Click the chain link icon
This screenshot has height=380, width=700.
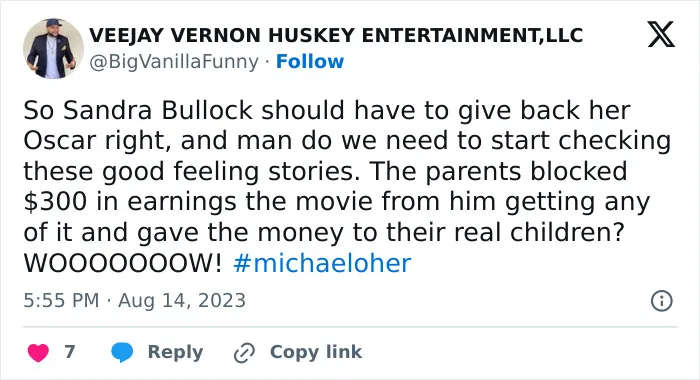pyautogui.click(x=244, y=353)
